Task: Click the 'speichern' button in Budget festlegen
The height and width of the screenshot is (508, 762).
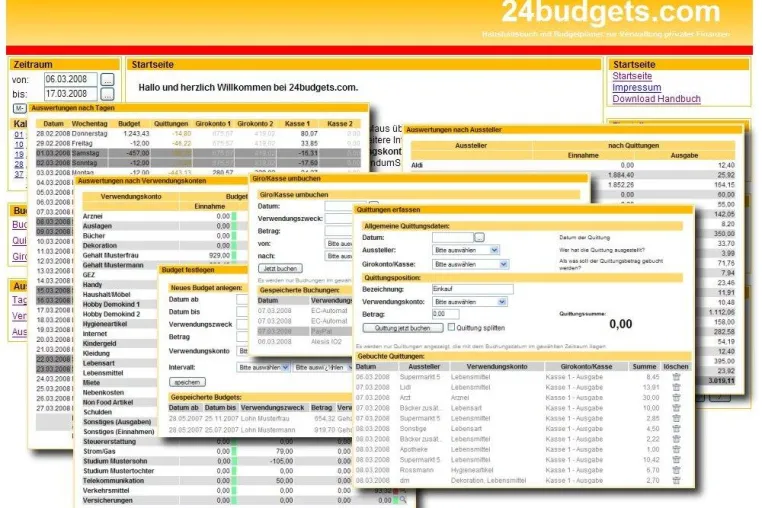Action: point(187,382)
